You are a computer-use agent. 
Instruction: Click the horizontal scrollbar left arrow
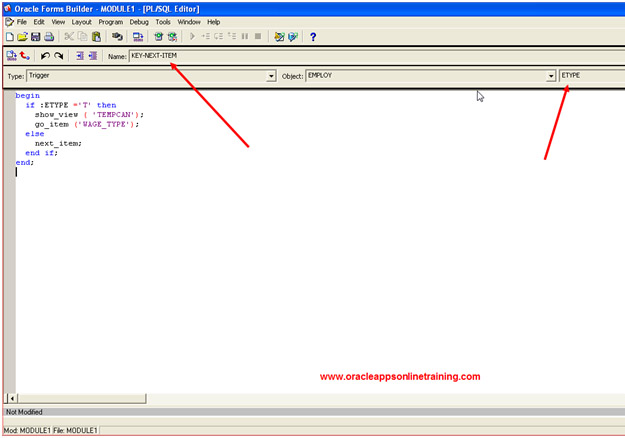tap(11, 398)
